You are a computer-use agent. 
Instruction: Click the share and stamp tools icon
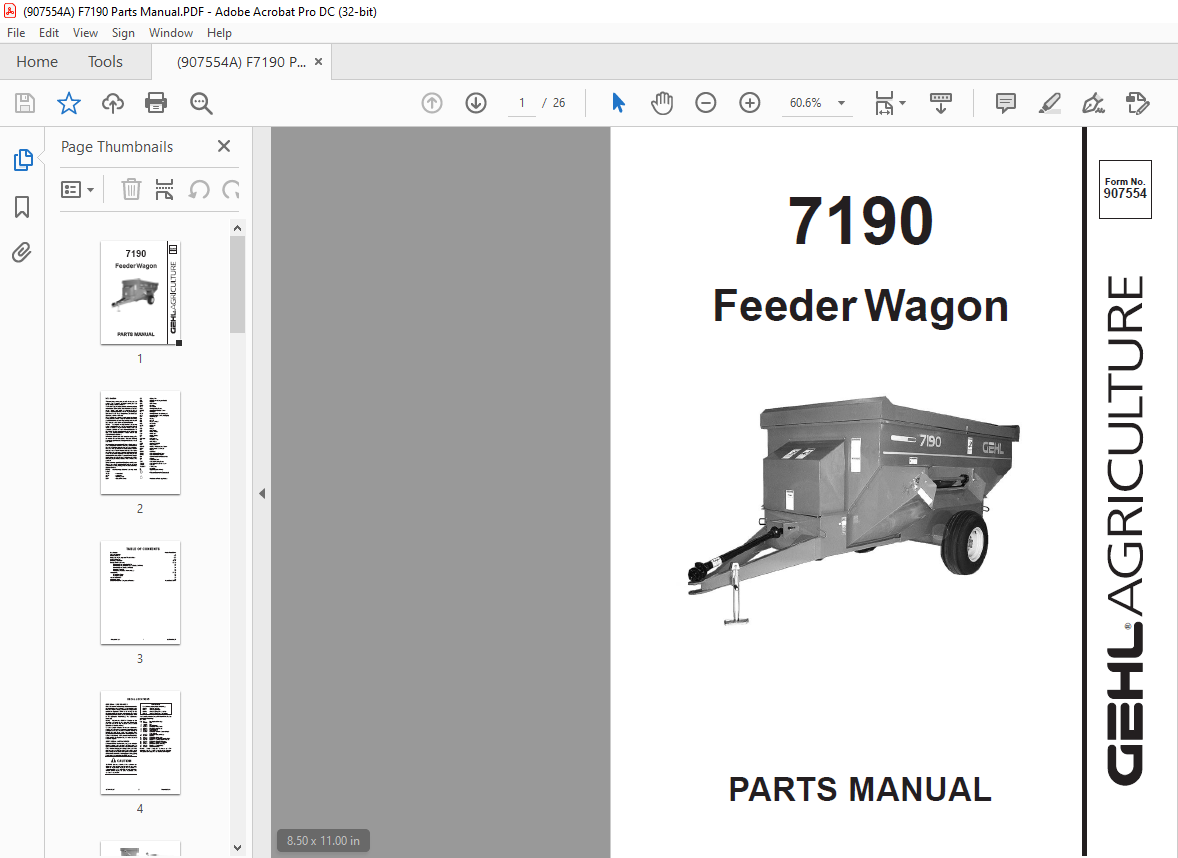point(1137,103)
